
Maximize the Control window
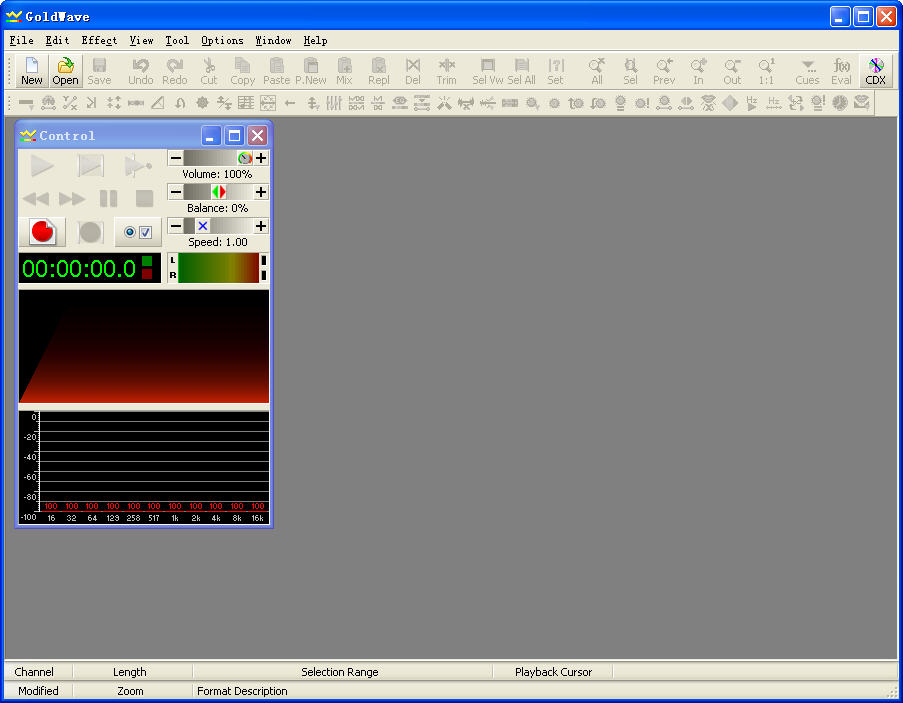[234, 136]
